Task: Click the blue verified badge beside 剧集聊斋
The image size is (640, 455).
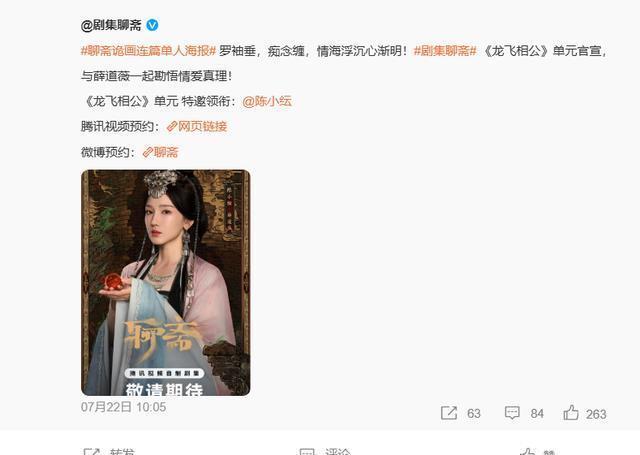Action: tap(152, 25)
